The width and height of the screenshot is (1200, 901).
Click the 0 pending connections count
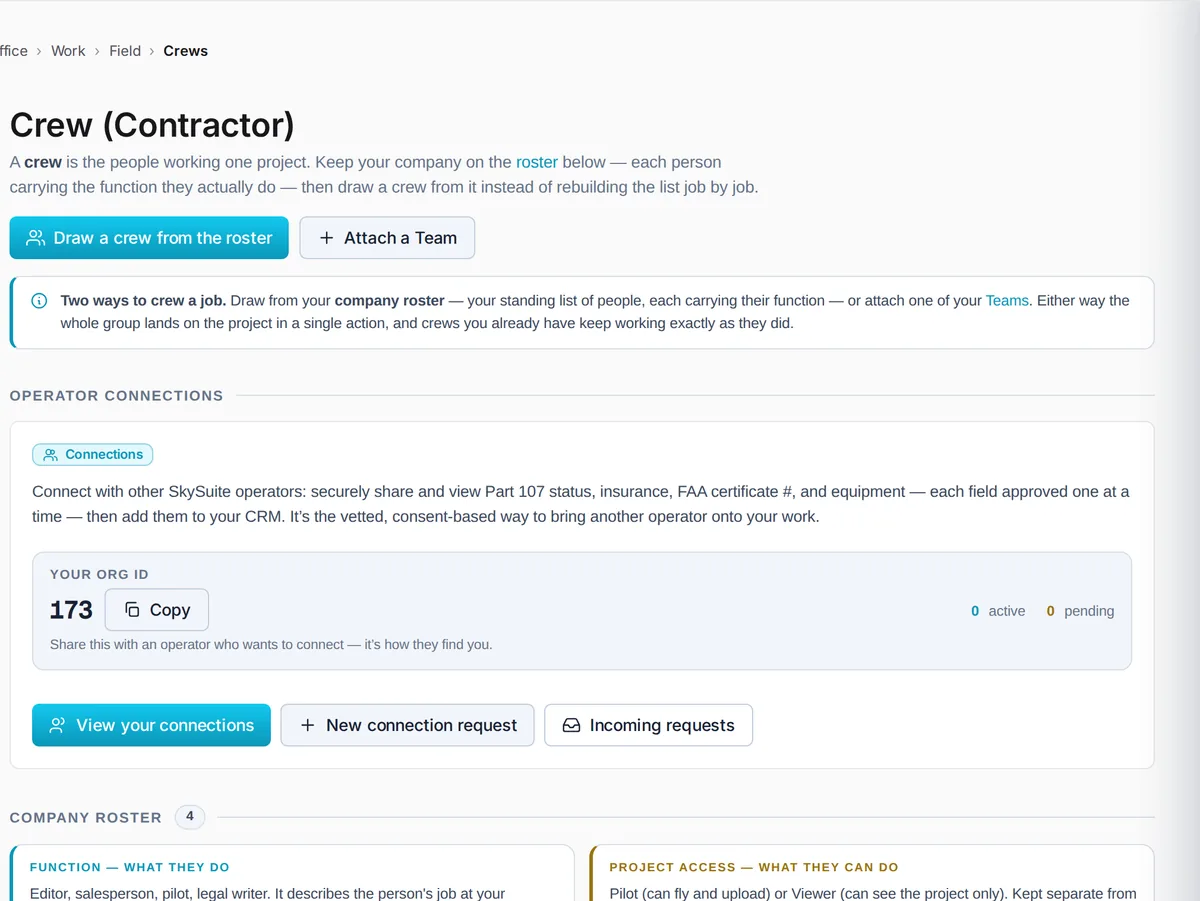(1080, 611)
